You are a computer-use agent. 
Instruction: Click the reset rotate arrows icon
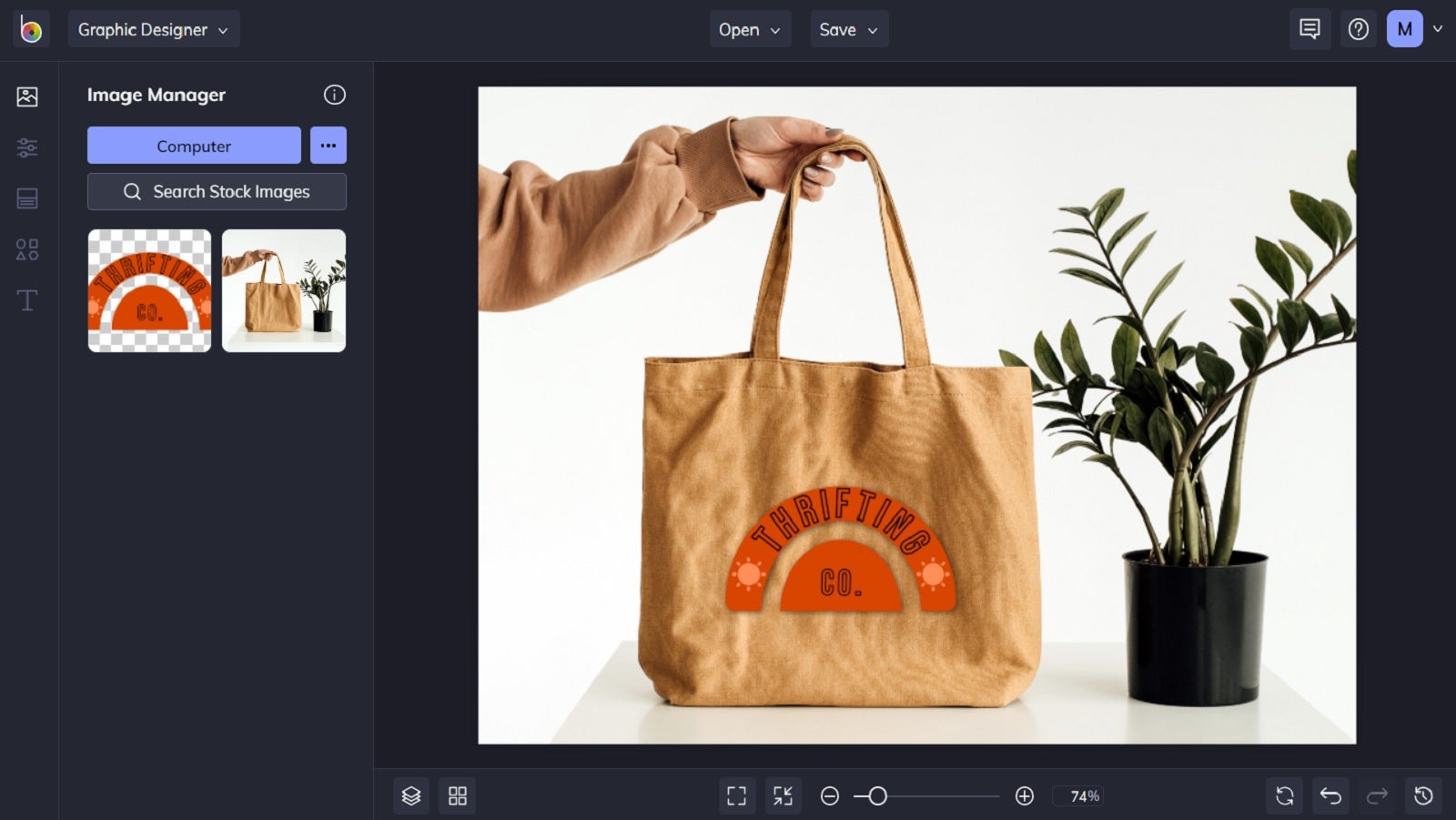coord(1285,795)
